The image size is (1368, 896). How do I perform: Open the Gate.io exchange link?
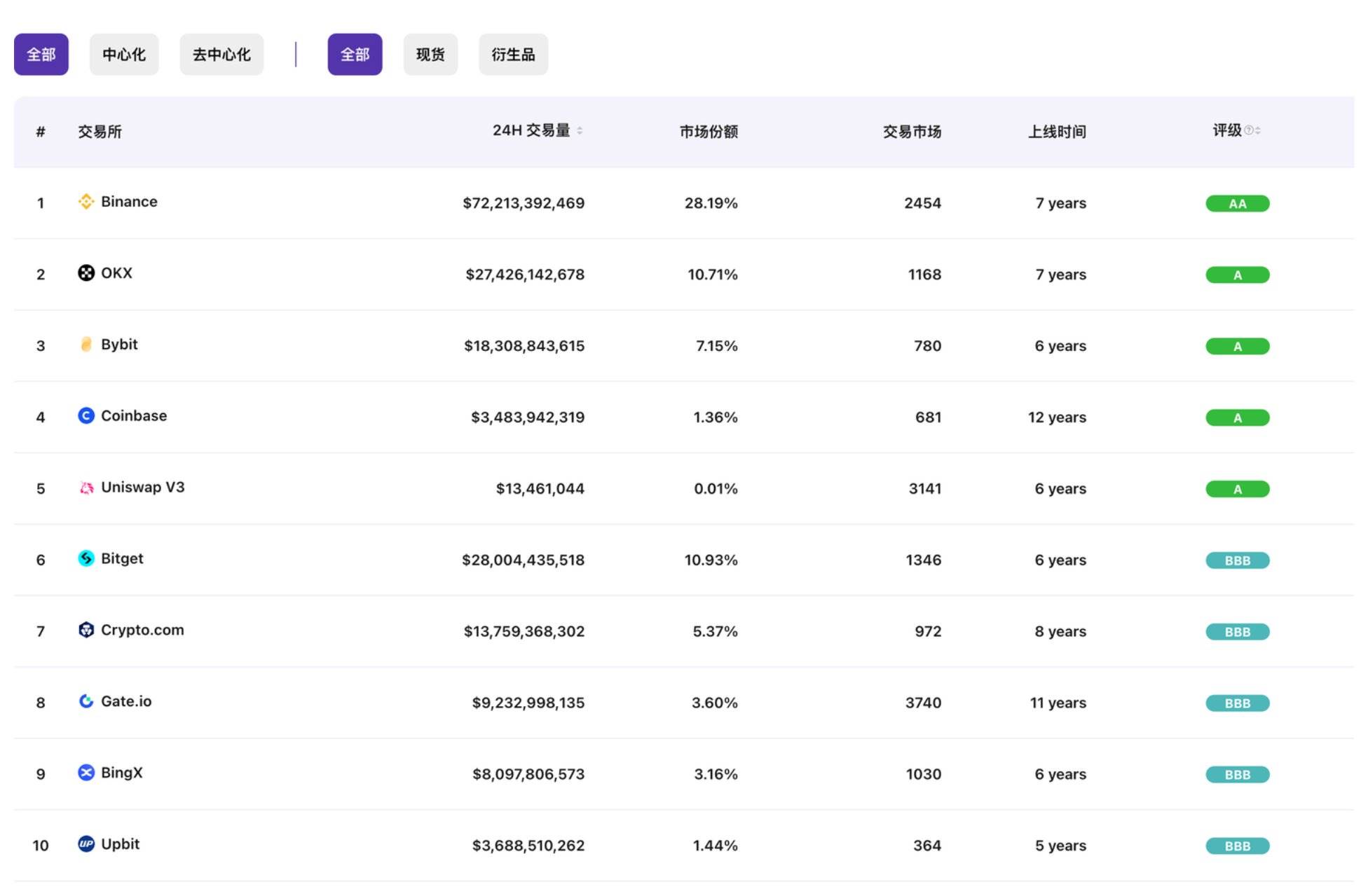126,701
